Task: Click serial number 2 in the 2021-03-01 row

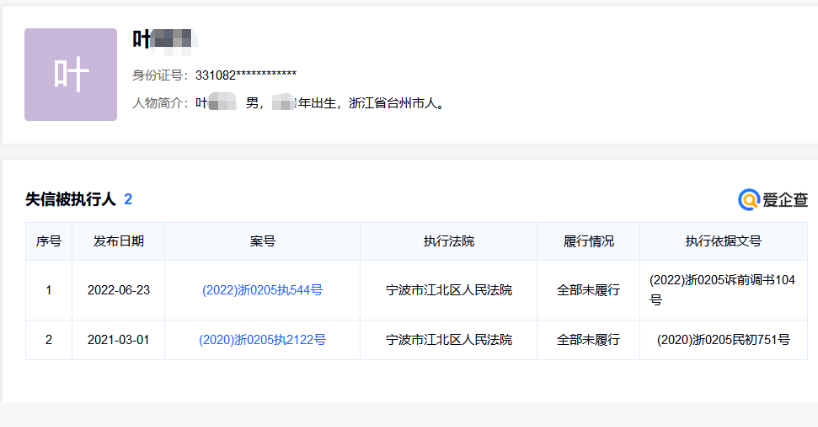Action: pyautogui.click(x=49, y=340)
